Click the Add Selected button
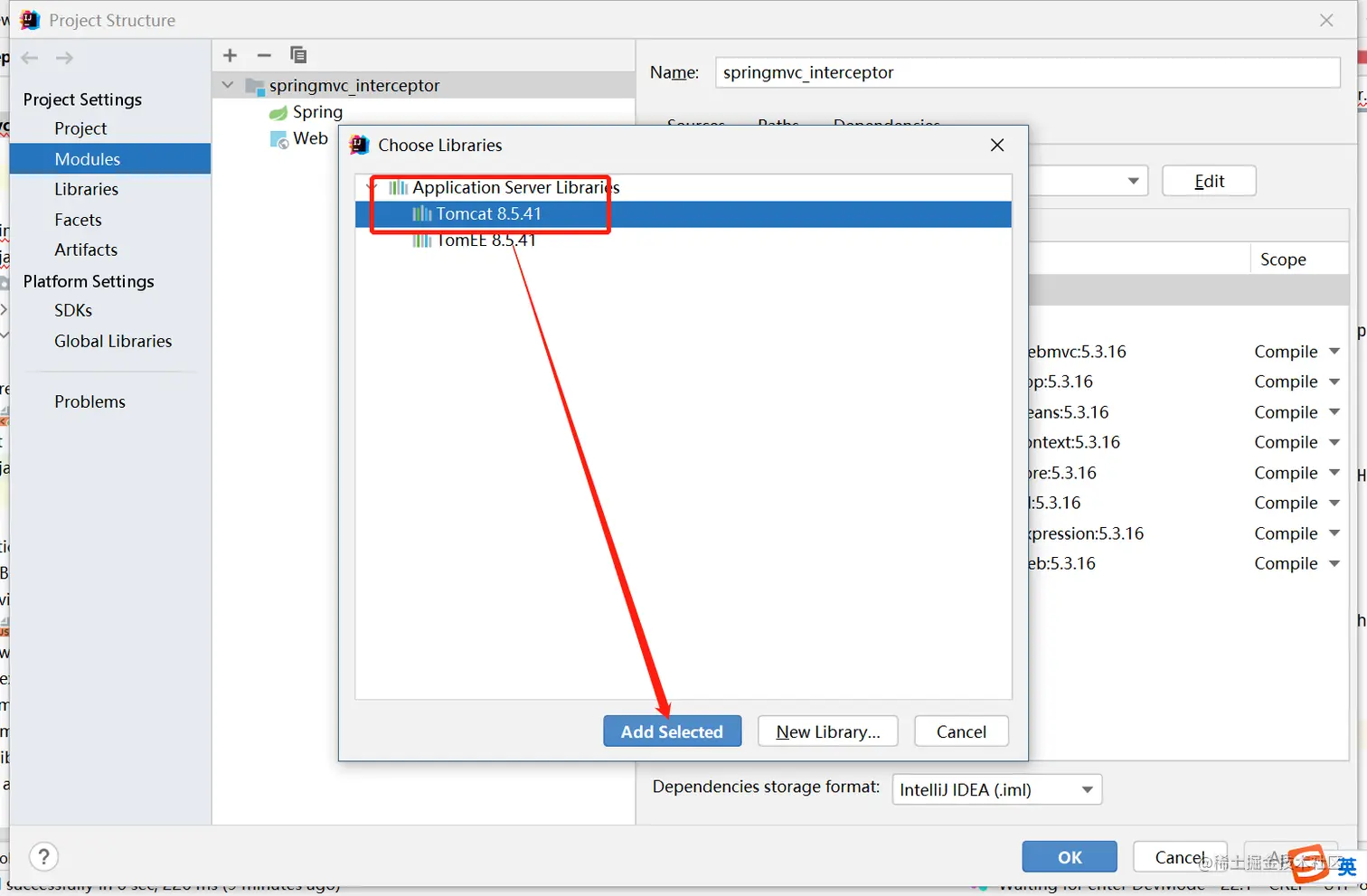The height and width of the screenshot is (896, 1367). point(673,731)
